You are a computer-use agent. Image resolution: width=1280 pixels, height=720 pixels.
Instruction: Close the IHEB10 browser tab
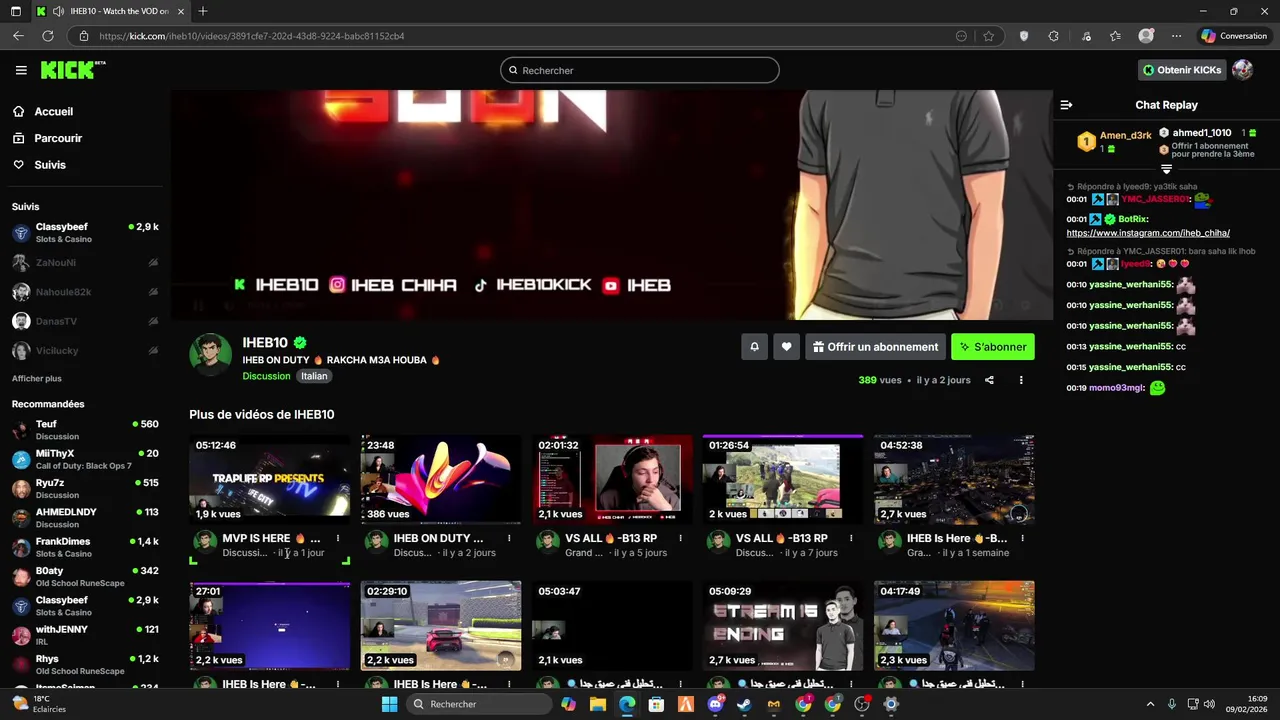(181, 11)
